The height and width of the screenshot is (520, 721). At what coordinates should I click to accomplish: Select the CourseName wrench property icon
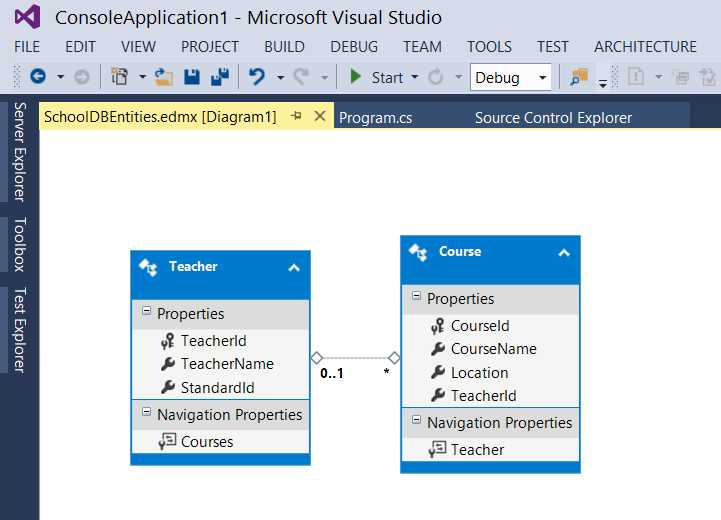click(x=438, y=349)
